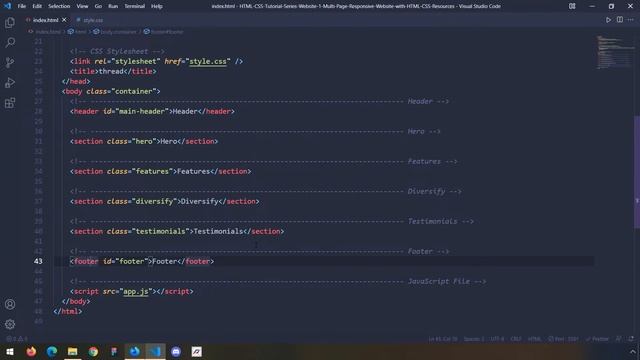Open the Accounts menu icon

click(x=10, y=304)
